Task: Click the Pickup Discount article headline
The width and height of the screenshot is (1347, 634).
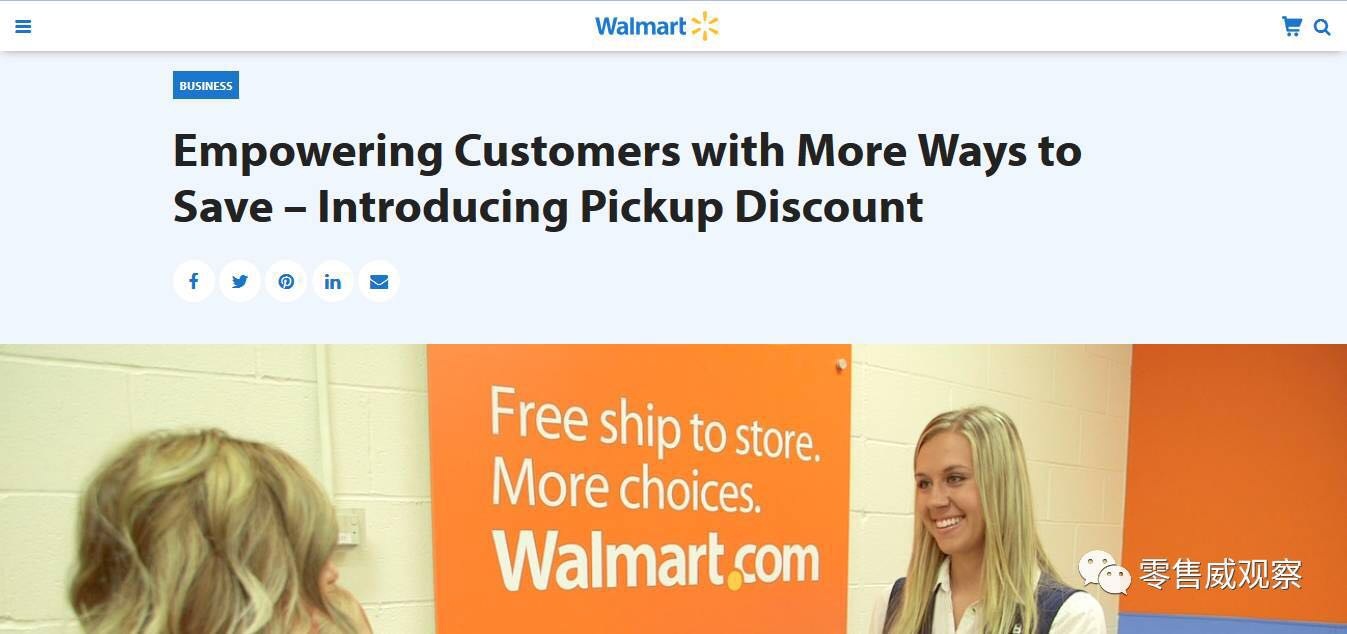Action: (627, 179)
